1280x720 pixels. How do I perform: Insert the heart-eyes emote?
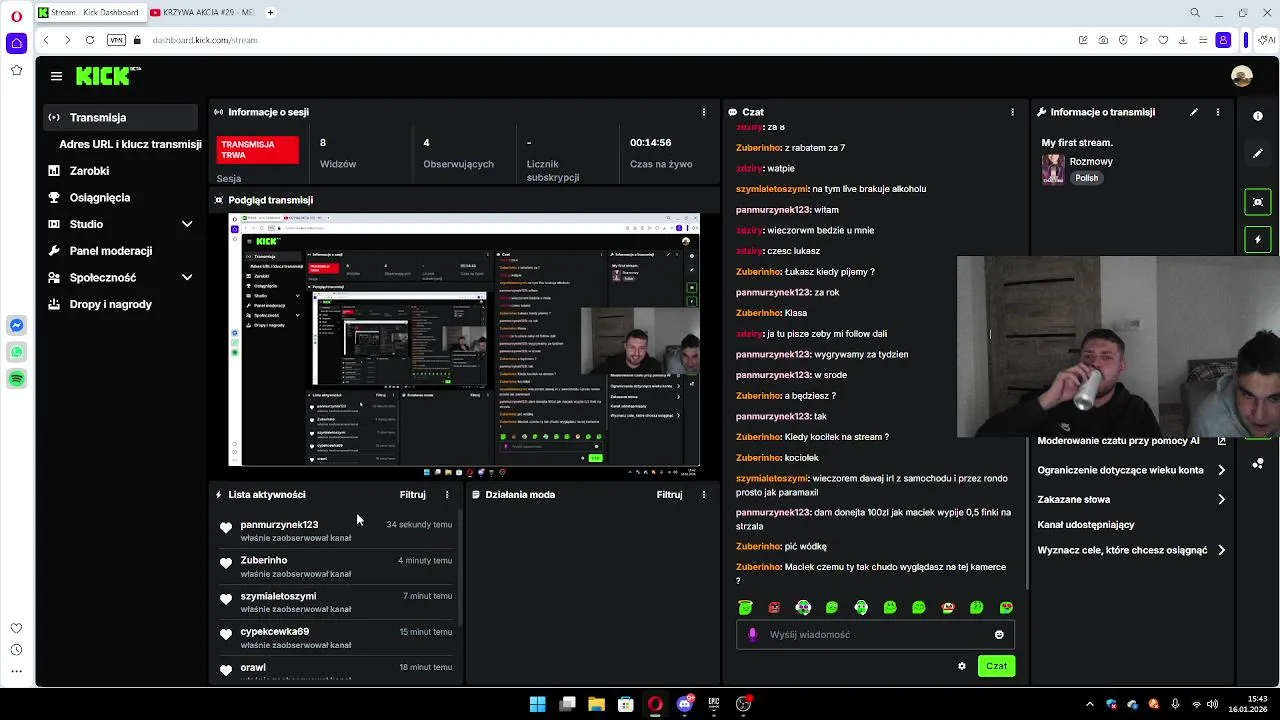pos(1006,607)
